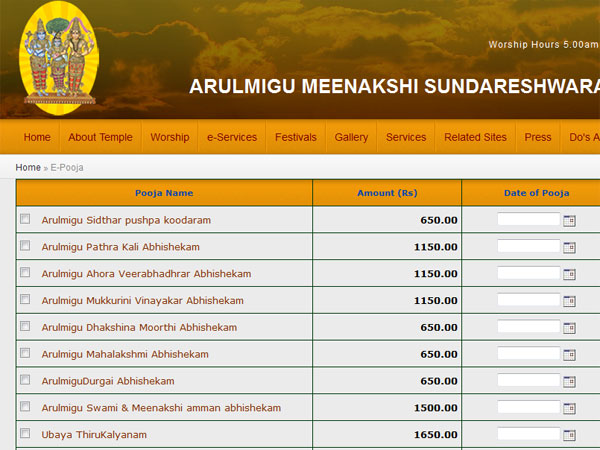The height and width of the screenshot is (450, 600).
Task: Open calendar icon for Dhakshina Moorthi Abhishekam
Action: [569, 328]
